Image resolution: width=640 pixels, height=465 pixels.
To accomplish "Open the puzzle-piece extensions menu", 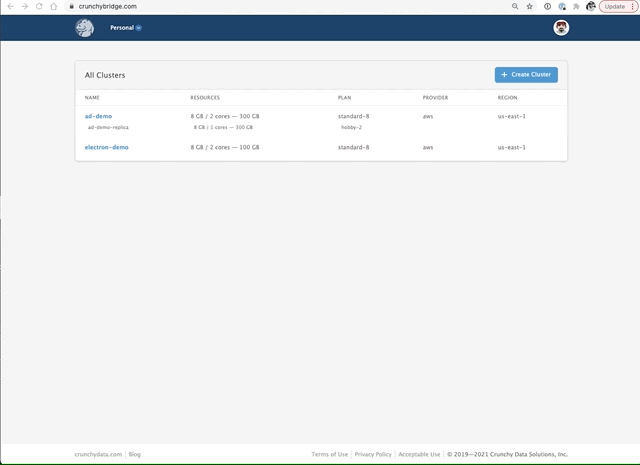I will (576, 7).
